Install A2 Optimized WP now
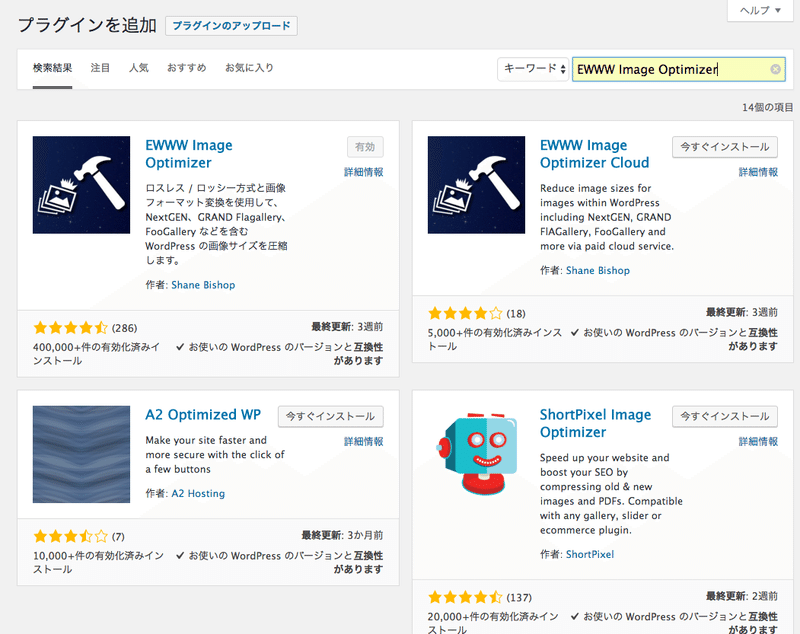This screenshot has height=634, width=800. pyautogui.click(x=330, y=416)
